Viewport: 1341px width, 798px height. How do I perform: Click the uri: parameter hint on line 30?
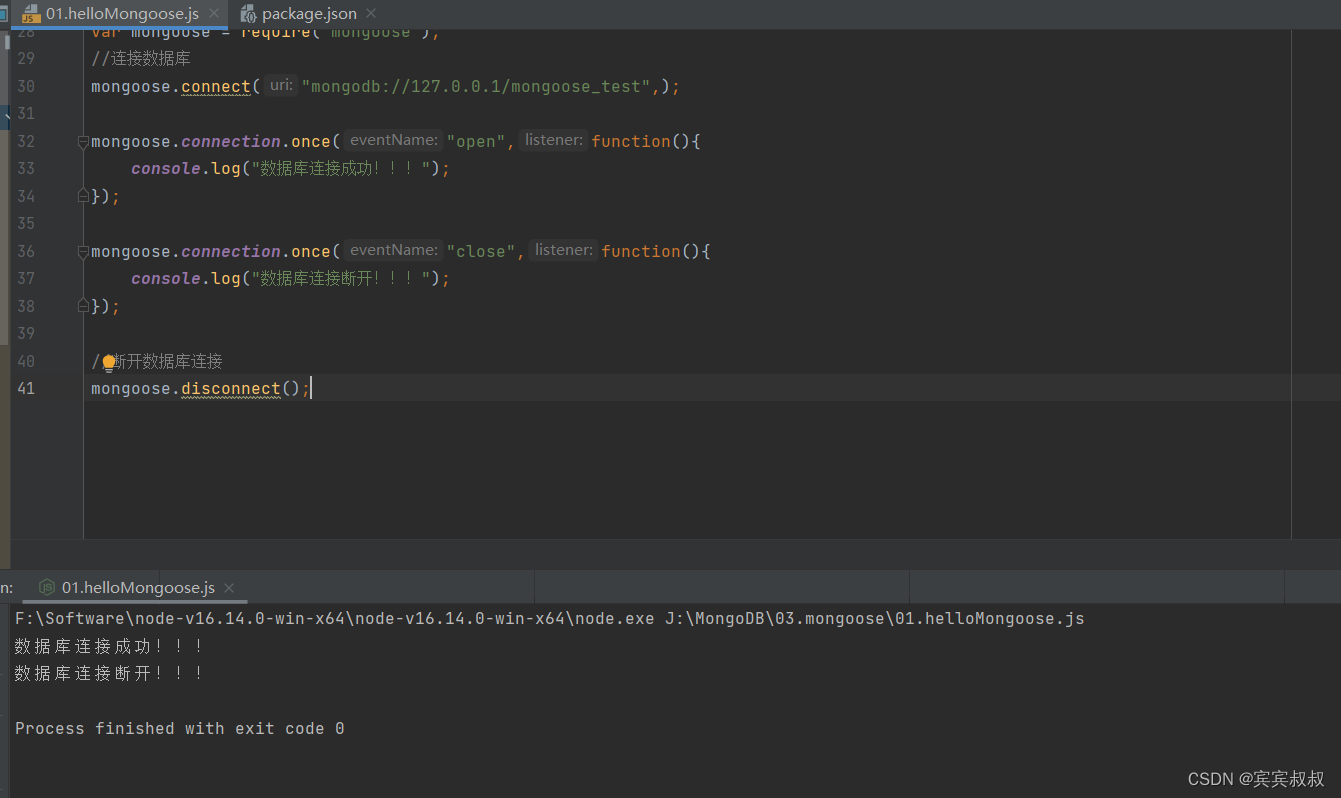click(281, 86)
